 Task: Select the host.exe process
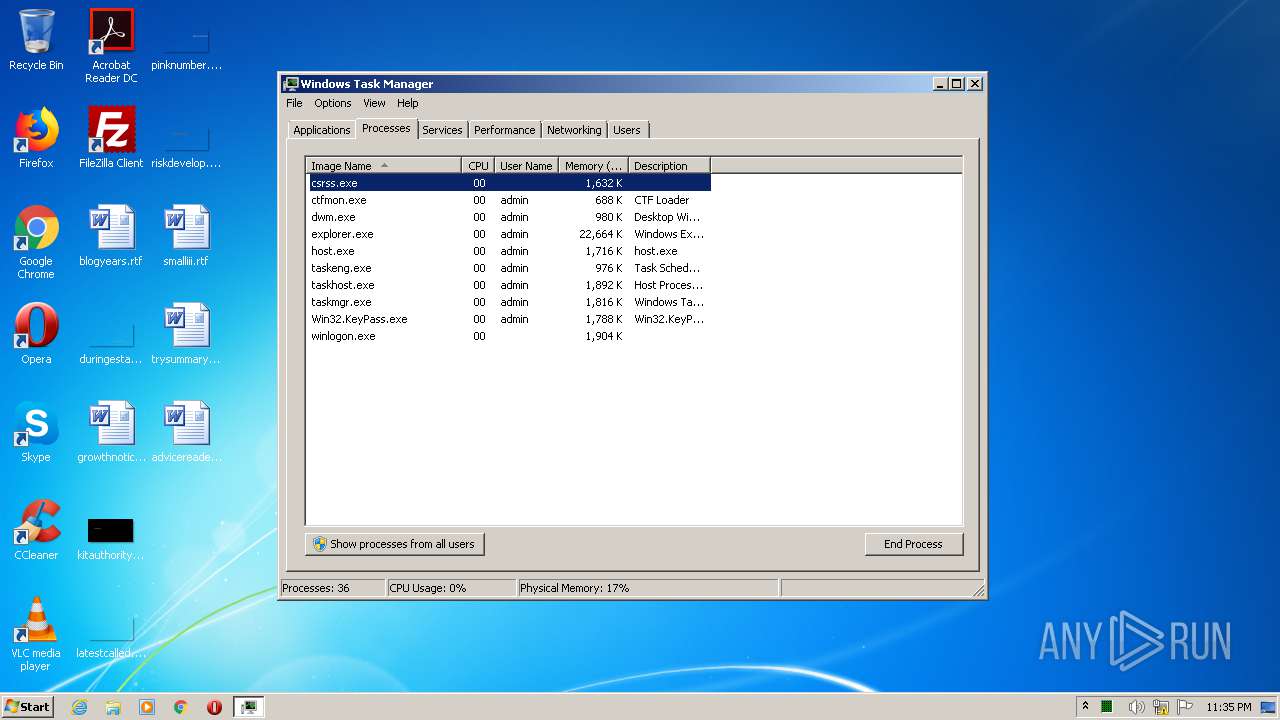coord(509,251)
